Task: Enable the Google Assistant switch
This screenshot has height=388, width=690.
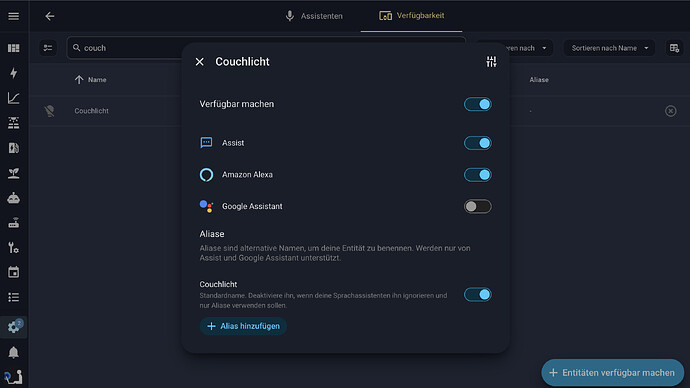Action: pos(477,206)
